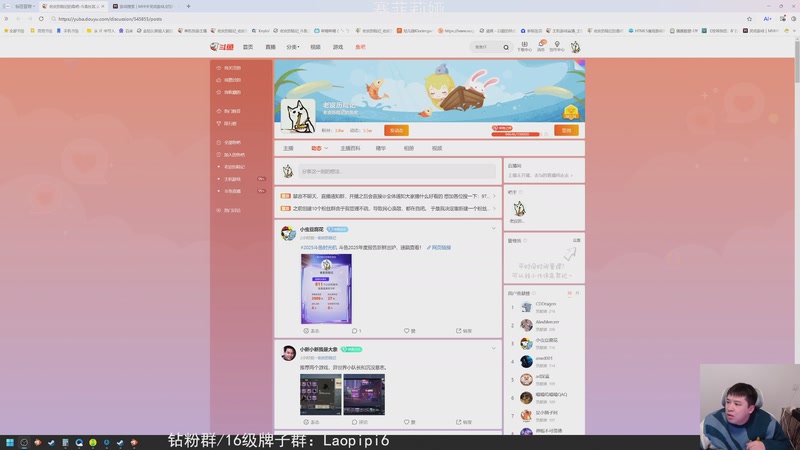The height and width of the screenshot is (450, 800).
Task: Select the 精华 tab
Action: coord(381,148)
